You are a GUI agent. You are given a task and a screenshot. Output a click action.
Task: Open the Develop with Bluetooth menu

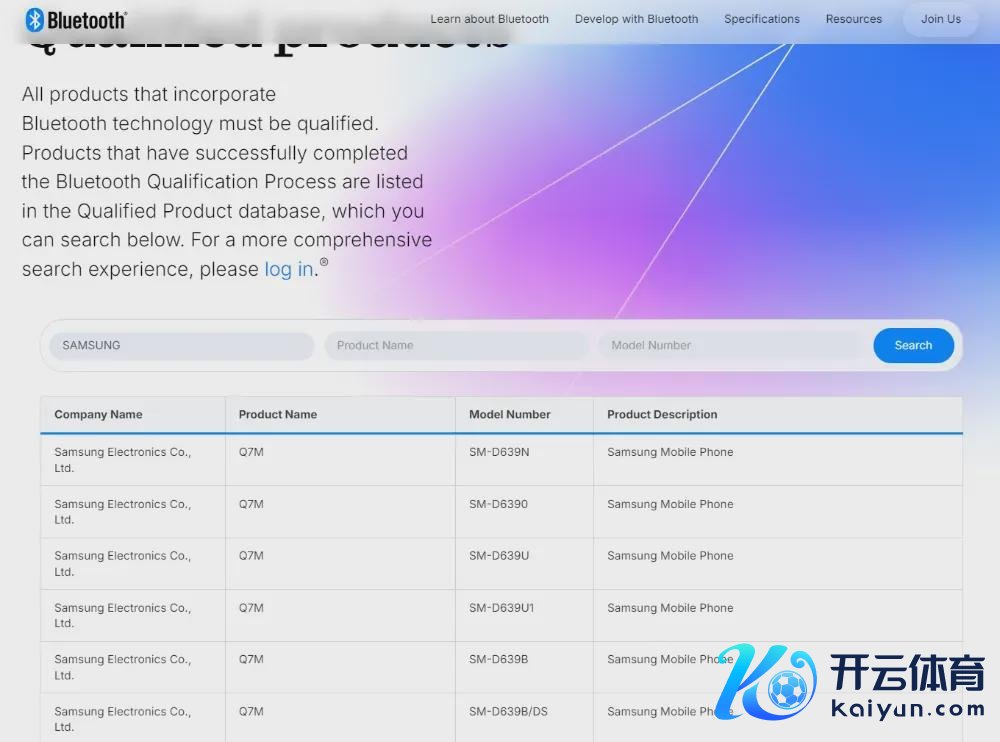pos(636,19)
